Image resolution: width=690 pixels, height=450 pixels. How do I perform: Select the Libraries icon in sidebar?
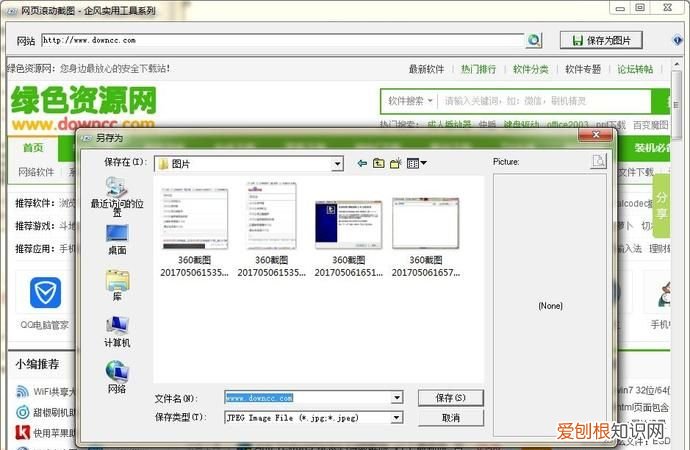117,282
